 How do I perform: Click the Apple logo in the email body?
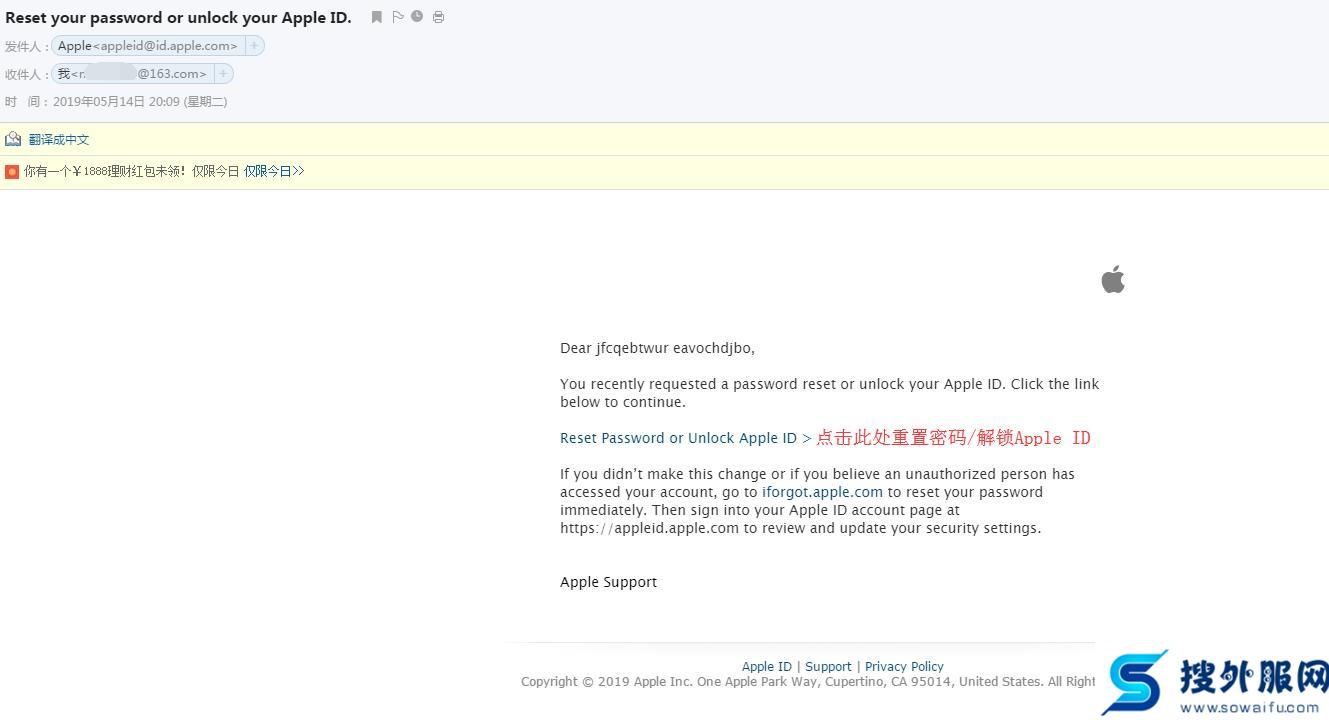pyautogui.click(x=1112, y=279)
